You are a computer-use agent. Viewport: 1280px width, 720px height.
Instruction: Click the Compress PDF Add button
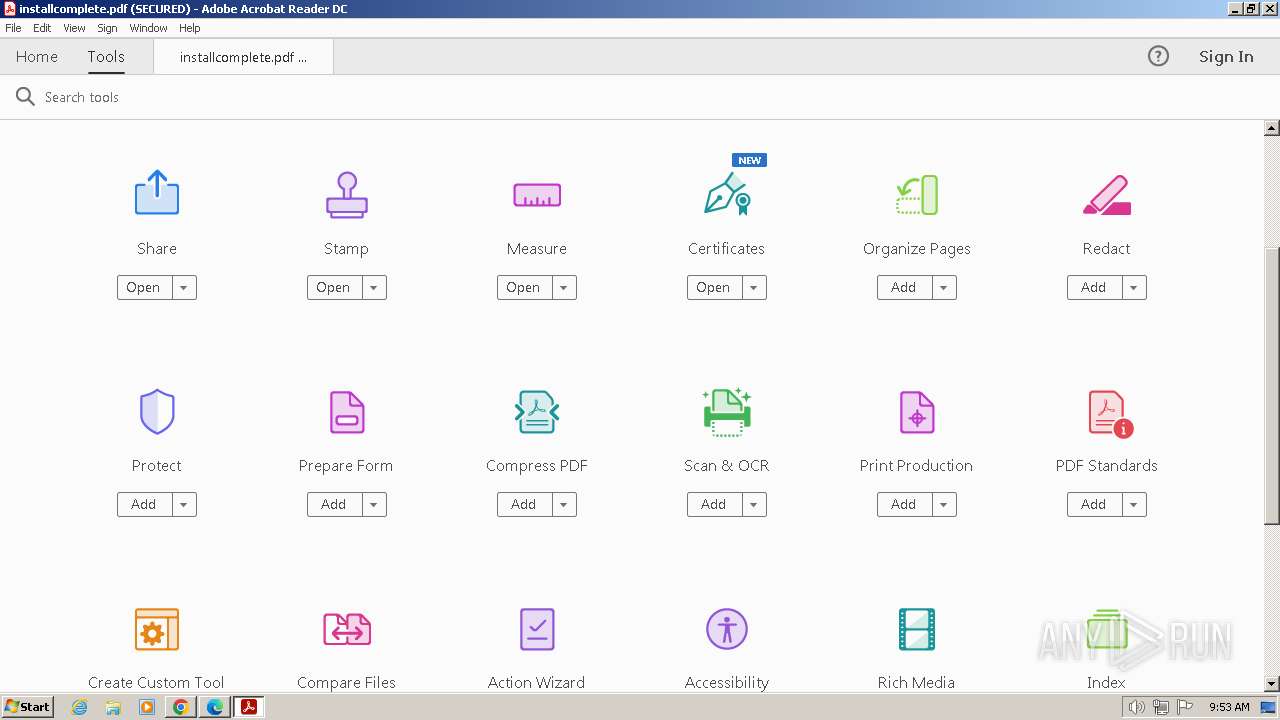(x=524, y=505)
